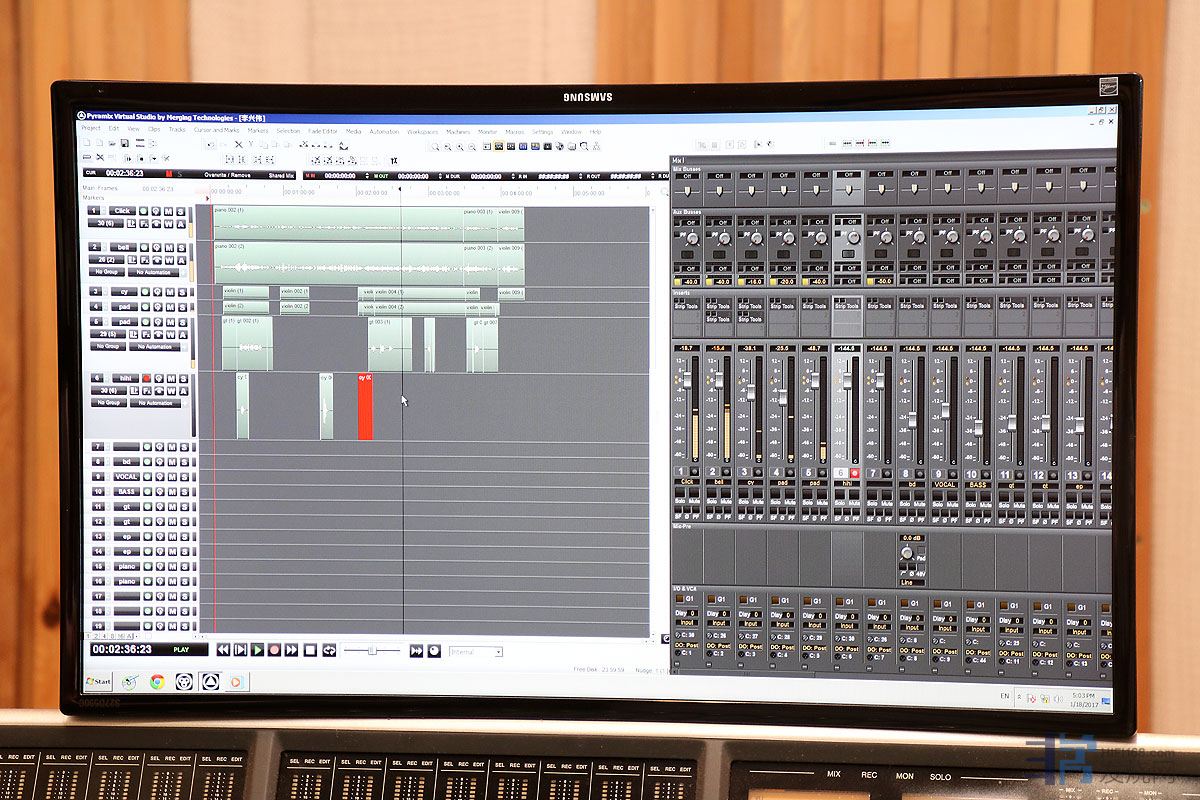
Task: Click the Windows Start button
Action: click(98, 682)
